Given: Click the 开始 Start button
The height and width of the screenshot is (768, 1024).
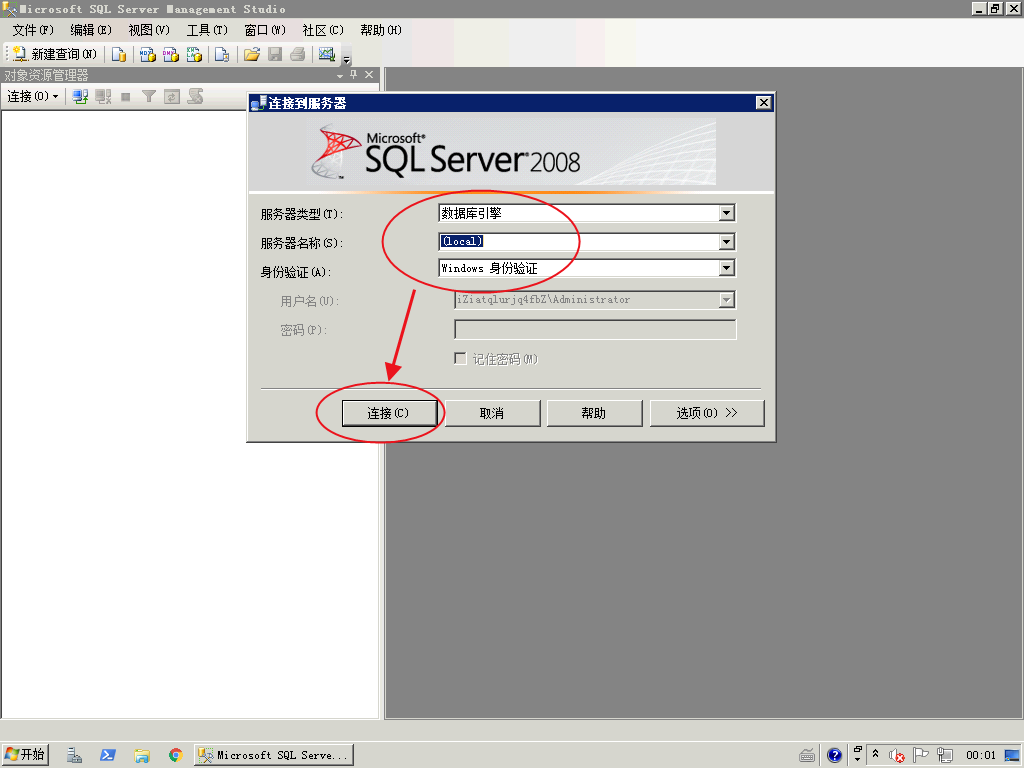Looking at the screenshot, I should click(x=25, y=755).
